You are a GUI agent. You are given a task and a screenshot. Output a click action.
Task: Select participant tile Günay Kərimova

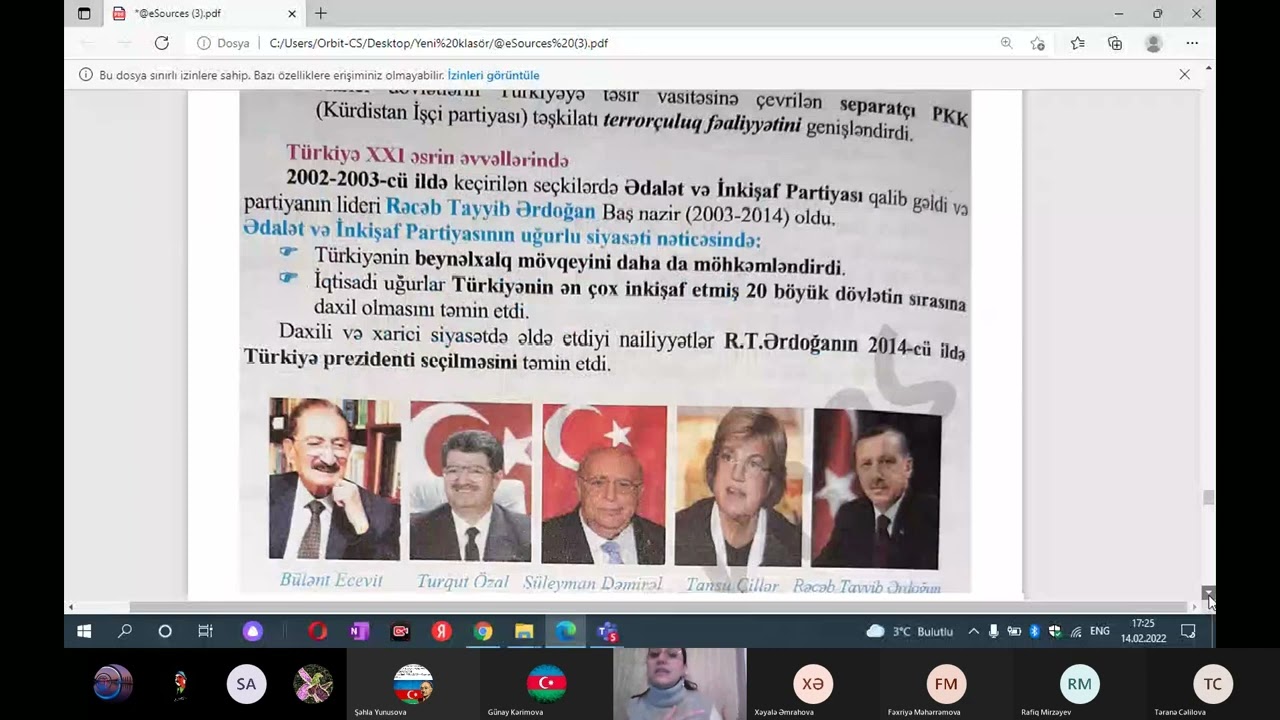pos(547,685)
